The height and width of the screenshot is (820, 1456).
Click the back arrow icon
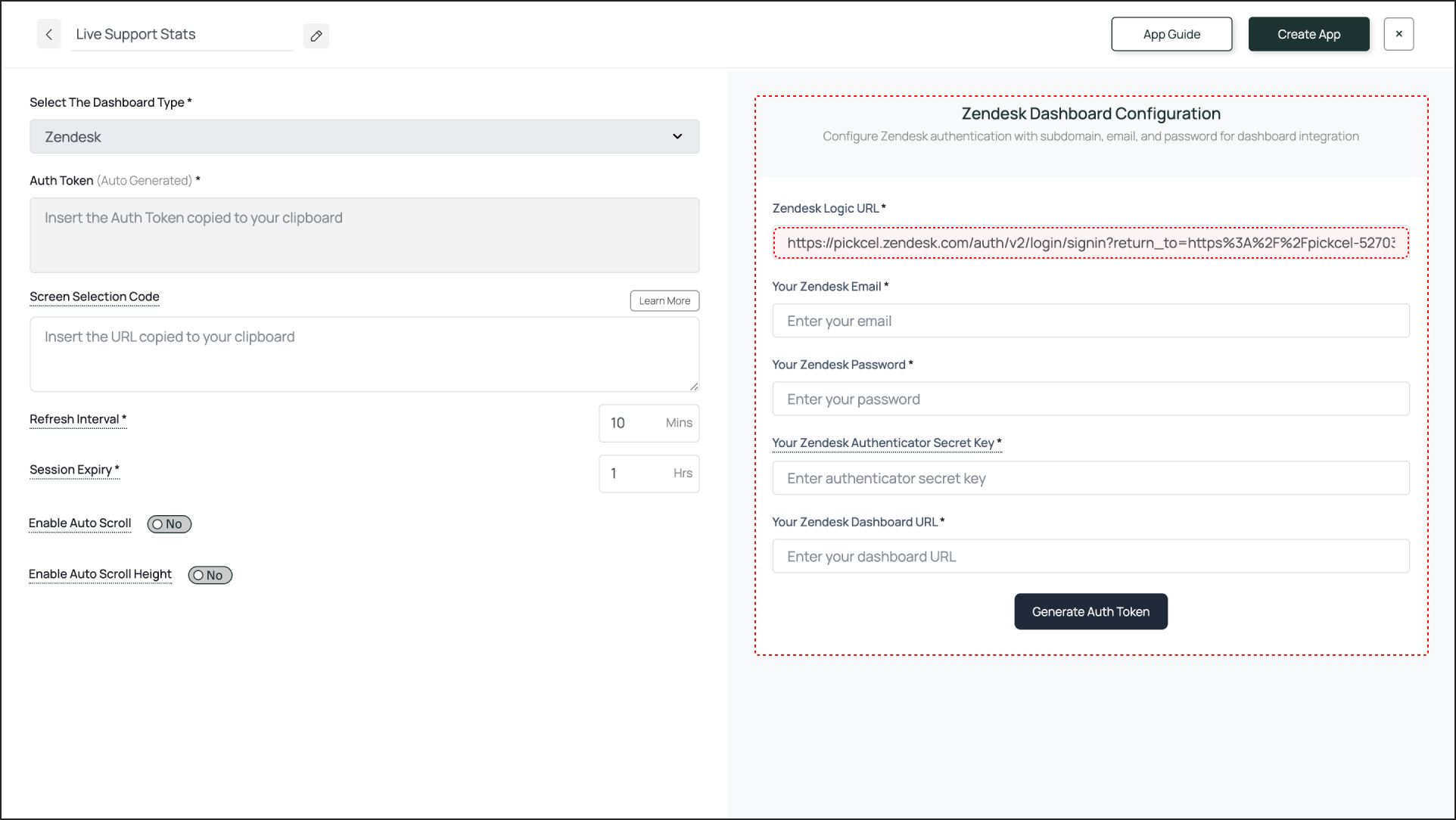(49, 35)
